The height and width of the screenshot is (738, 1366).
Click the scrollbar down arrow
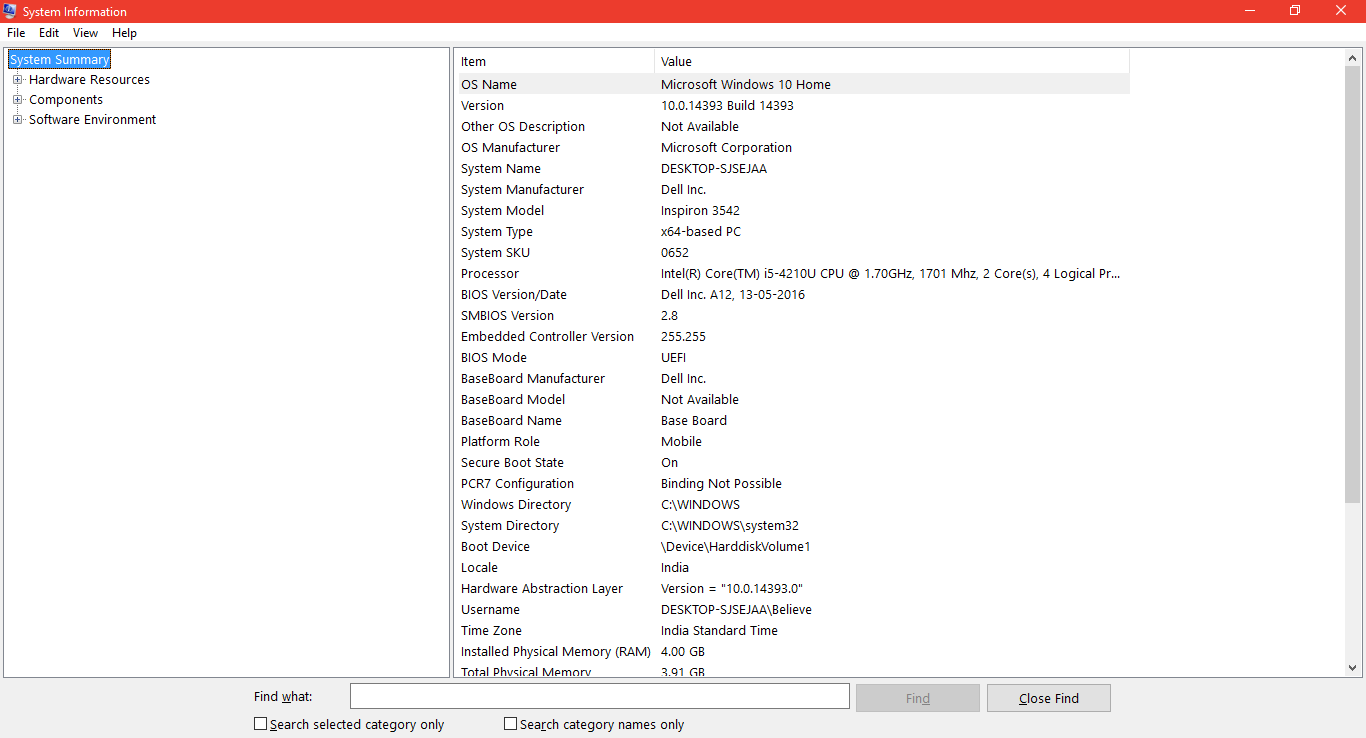click(1352, 668)
